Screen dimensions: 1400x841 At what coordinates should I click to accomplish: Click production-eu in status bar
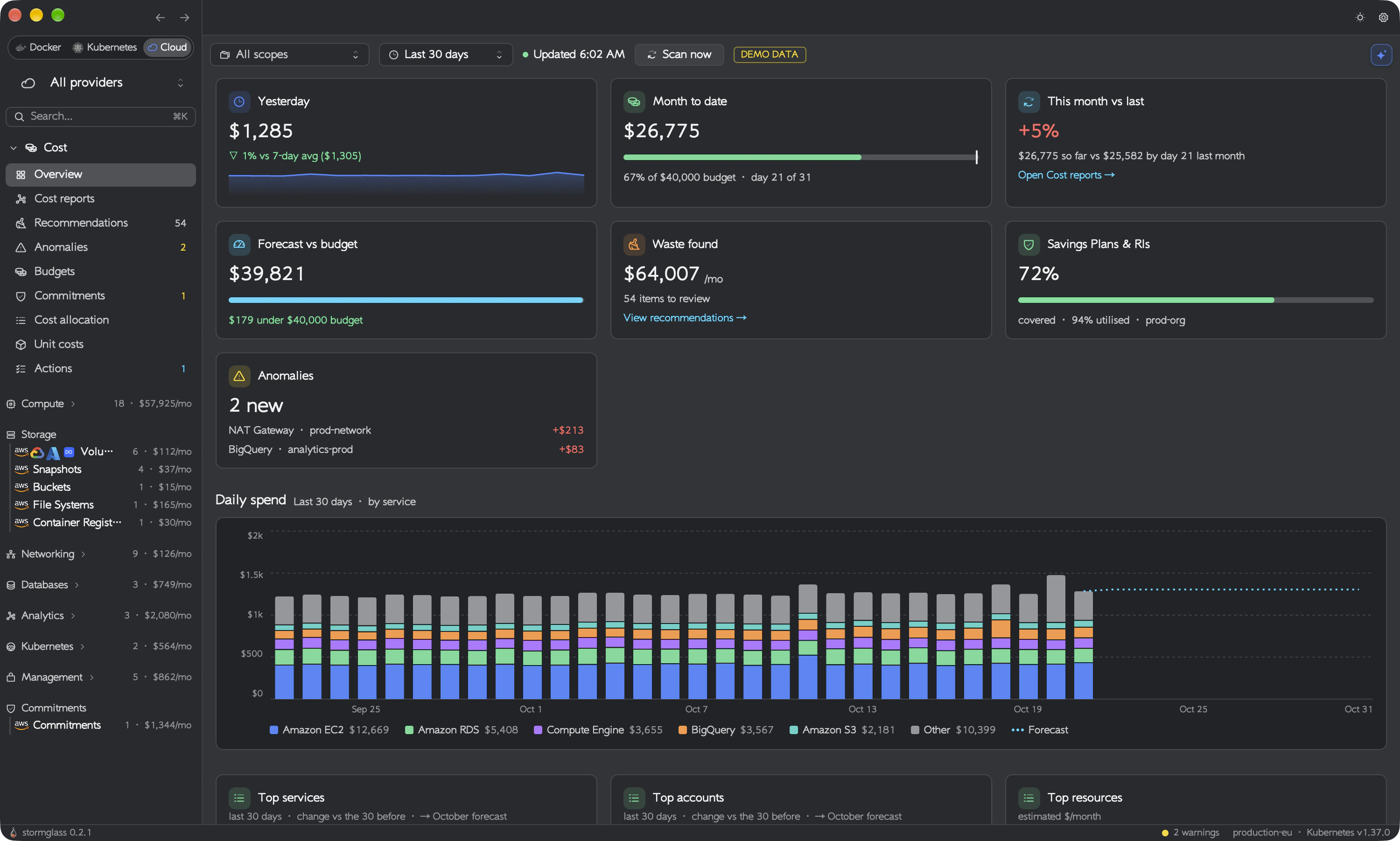[1262, 832]
